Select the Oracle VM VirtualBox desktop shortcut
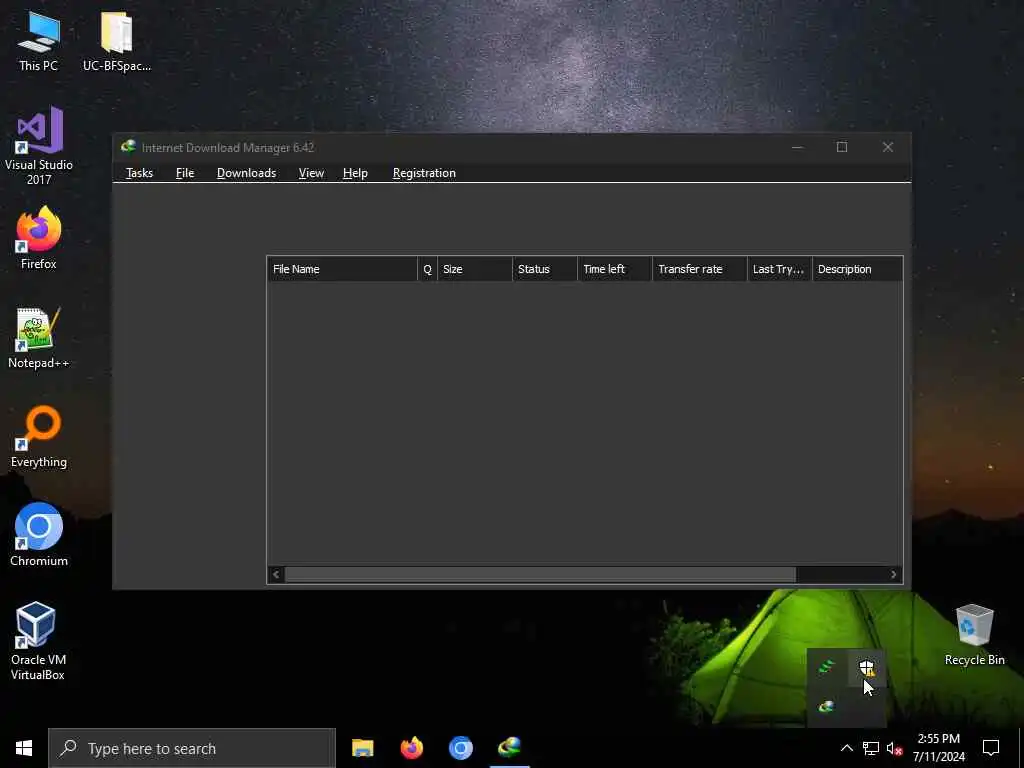The height and width of the screenshot is (768, 1024). [x=38, y=641]
